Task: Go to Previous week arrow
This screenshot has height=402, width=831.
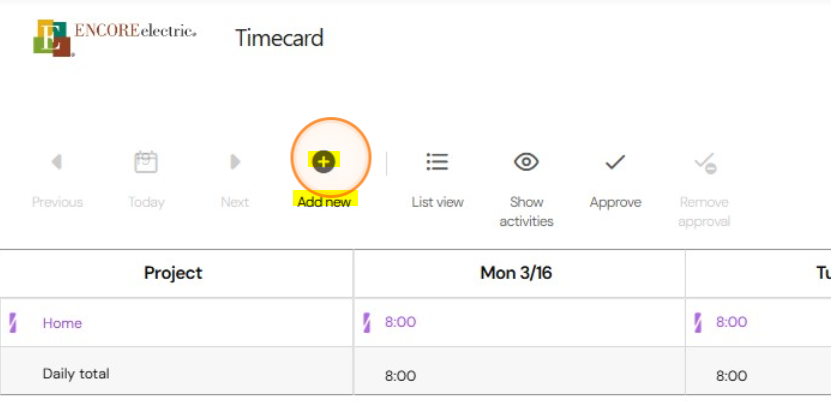Action: tap(57, 162)
